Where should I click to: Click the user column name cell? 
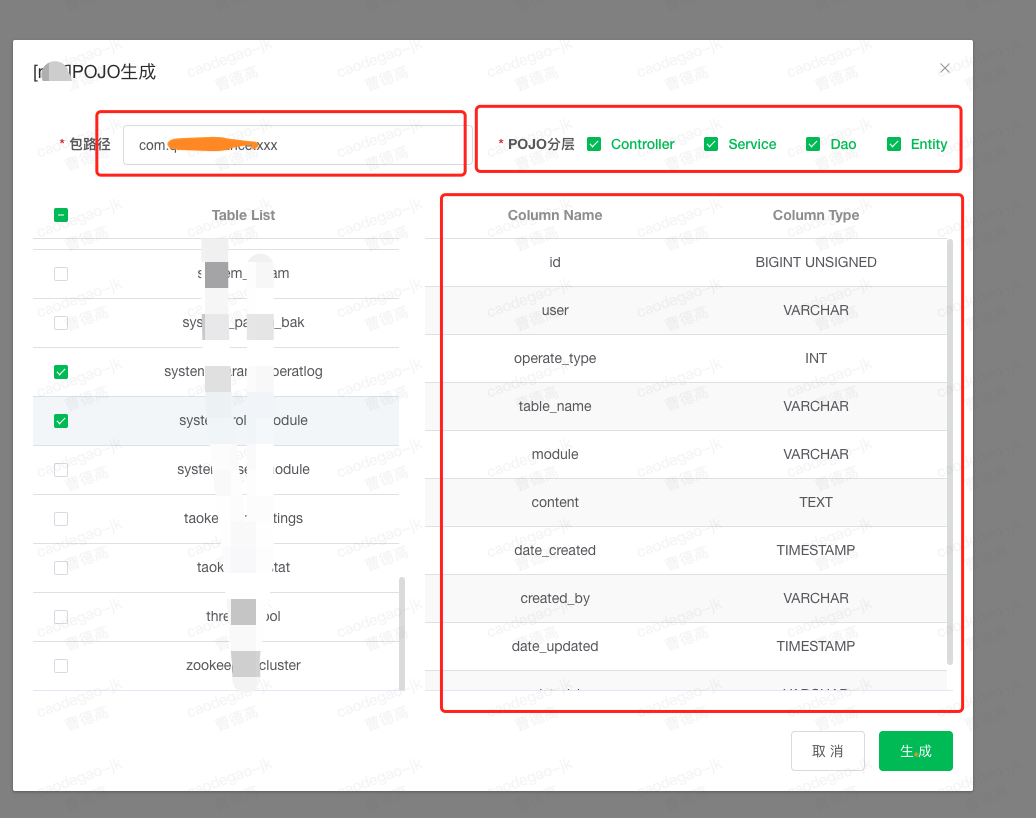pyautogui.click(x=554, y=311)
